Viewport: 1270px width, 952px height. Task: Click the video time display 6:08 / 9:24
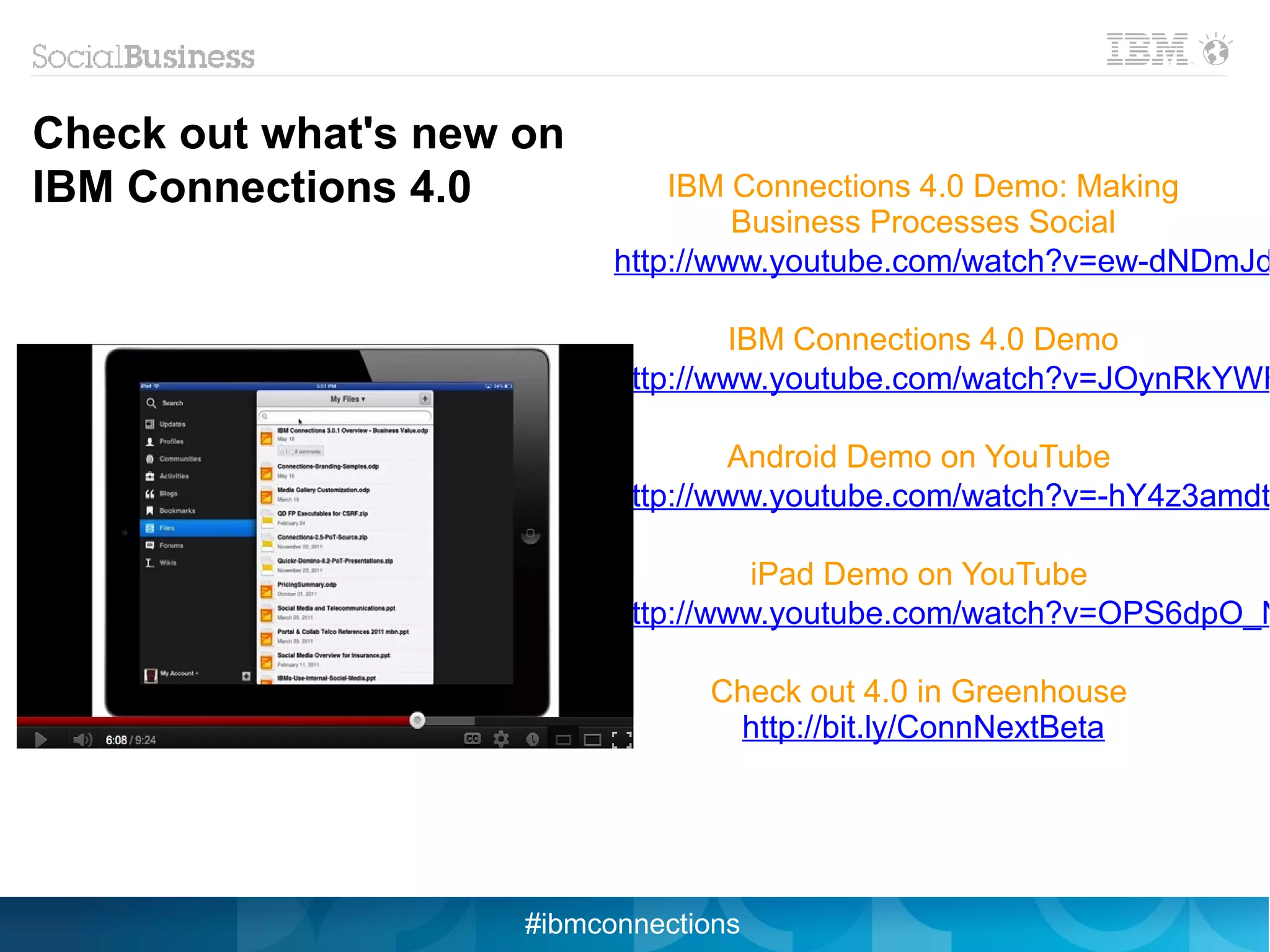(130, 740)
